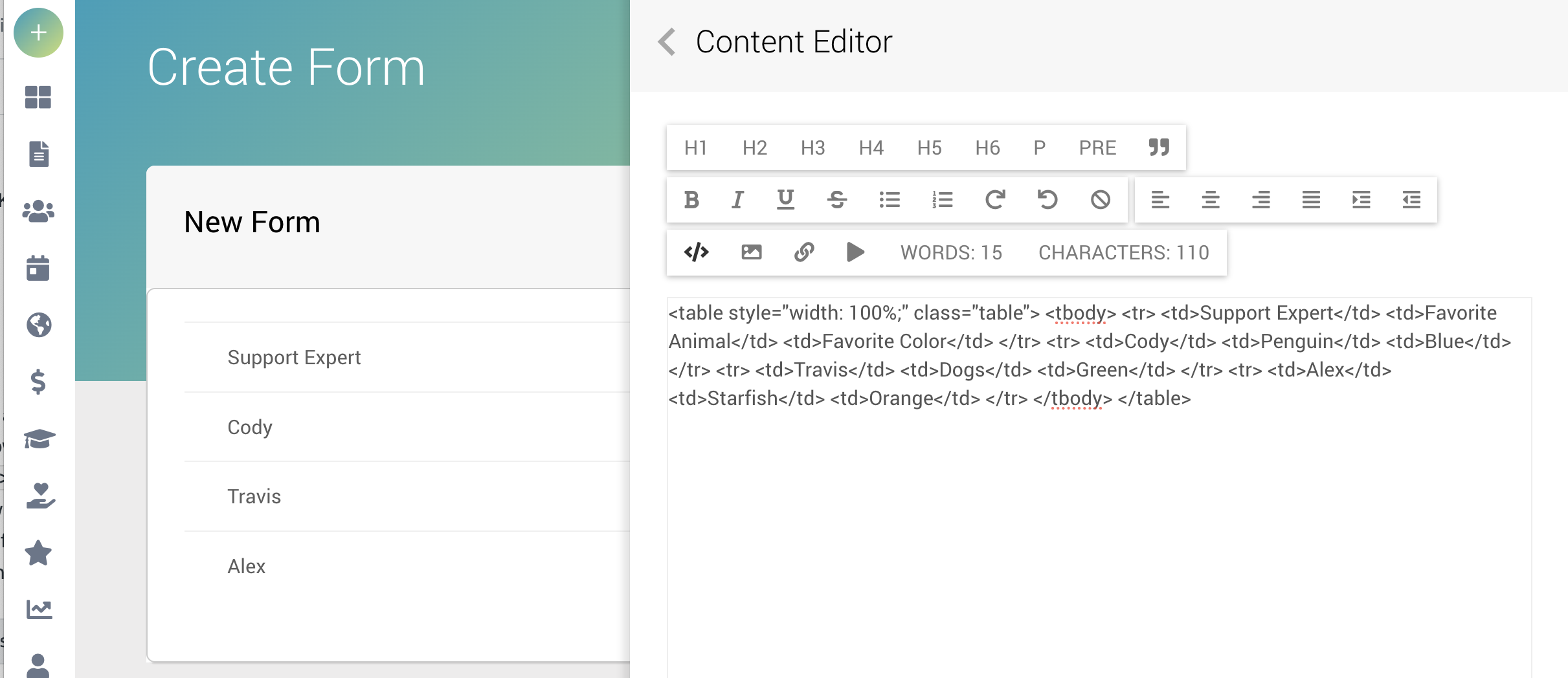Image resolution: width=1568 pixels, height=678 pixels.
Task: Decrease text indent
Action: (x=1411, y=200)
